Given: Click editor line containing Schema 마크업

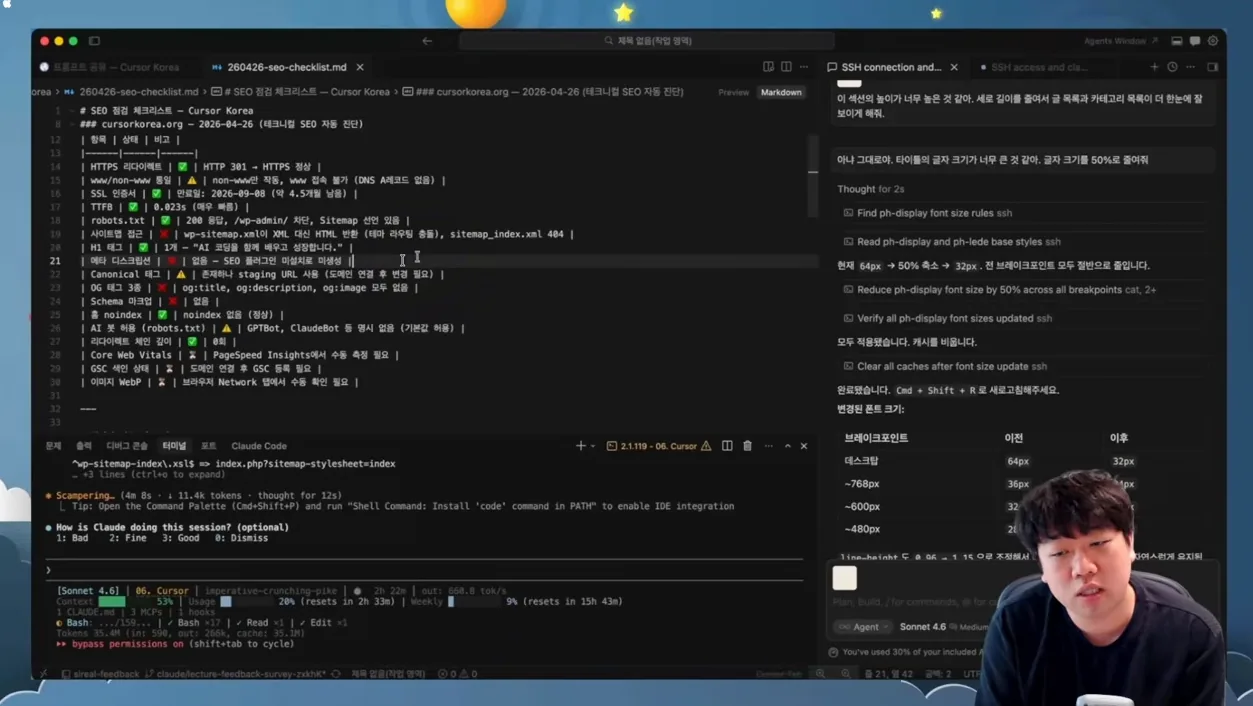Looking at the screenshot, I should click(150, 301).
